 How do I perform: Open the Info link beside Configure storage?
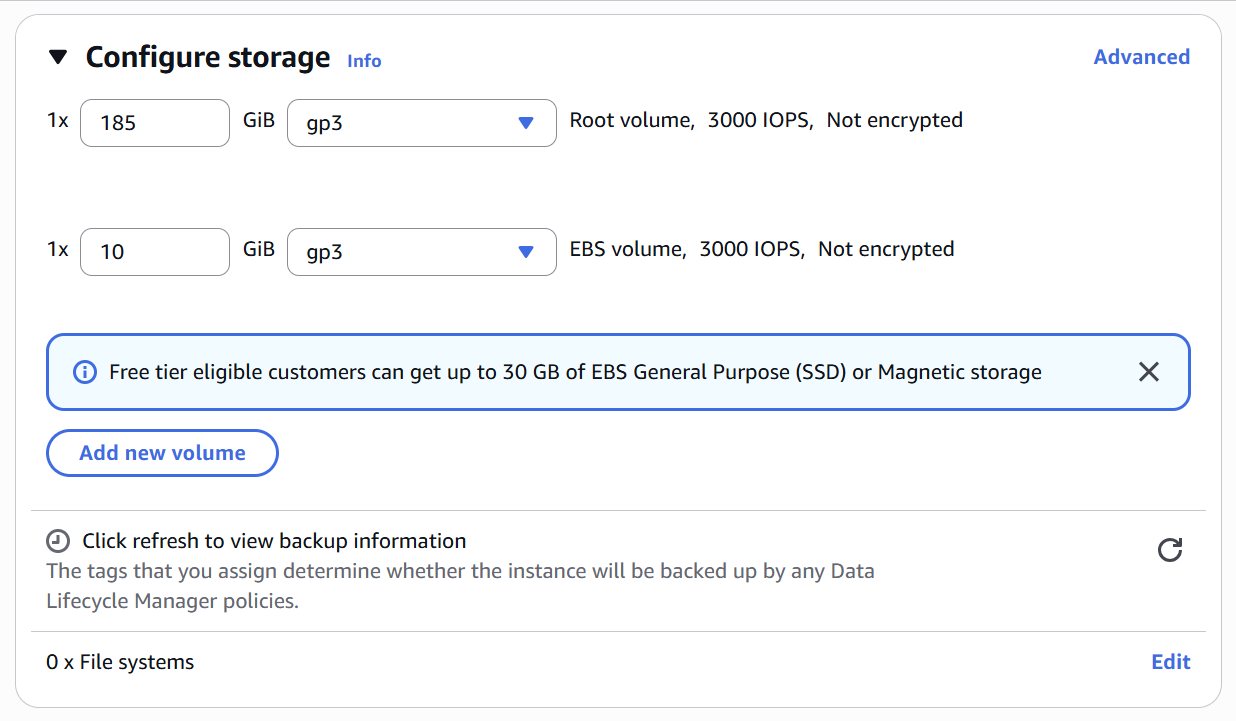[x=364, y=61]
